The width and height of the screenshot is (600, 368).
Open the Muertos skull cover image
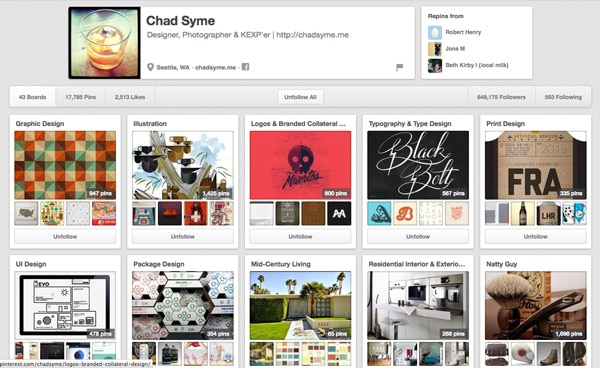click(x=300, y=165)
